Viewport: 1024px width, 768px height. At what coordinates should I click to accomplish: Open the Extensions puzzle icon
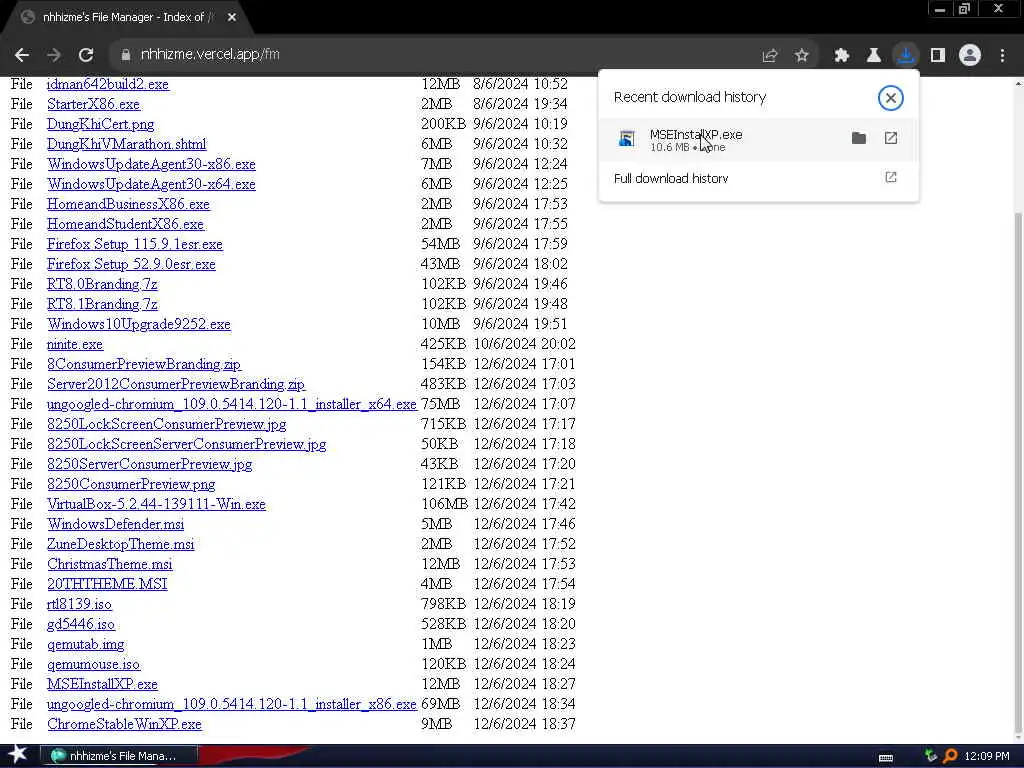pyautogui.click(x=841, y=56)
